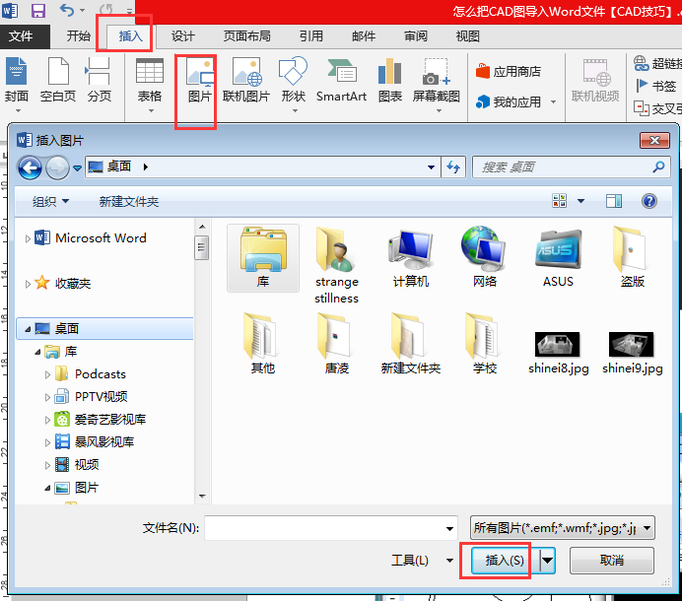Click 新建文件夹 new folder toolbar button

[x=129, y=201]
